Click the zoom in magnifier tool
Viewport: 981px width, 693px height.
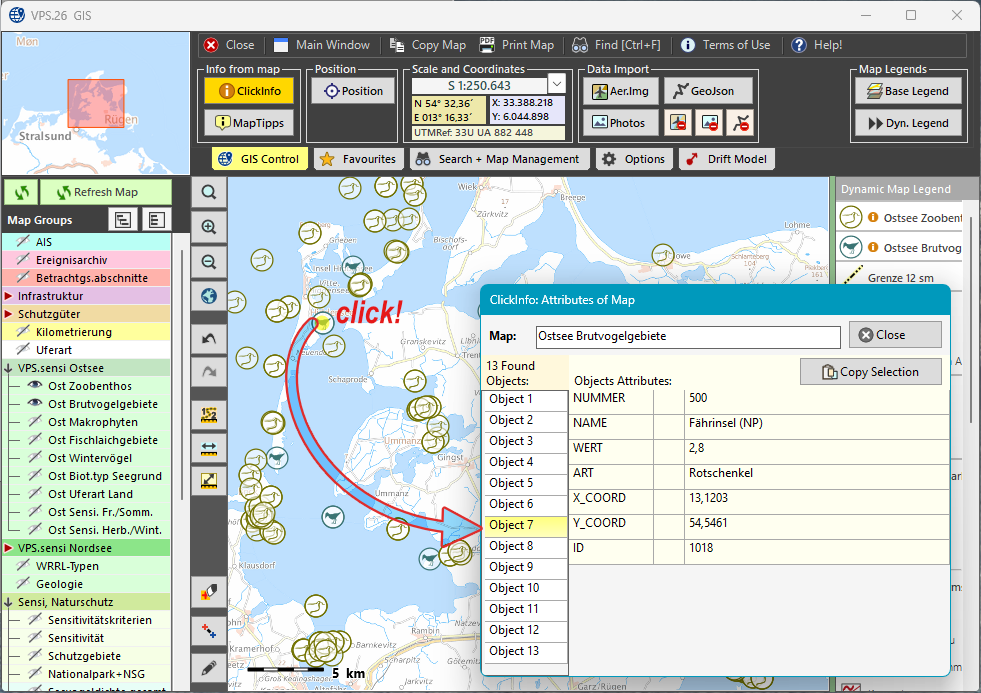209,227
